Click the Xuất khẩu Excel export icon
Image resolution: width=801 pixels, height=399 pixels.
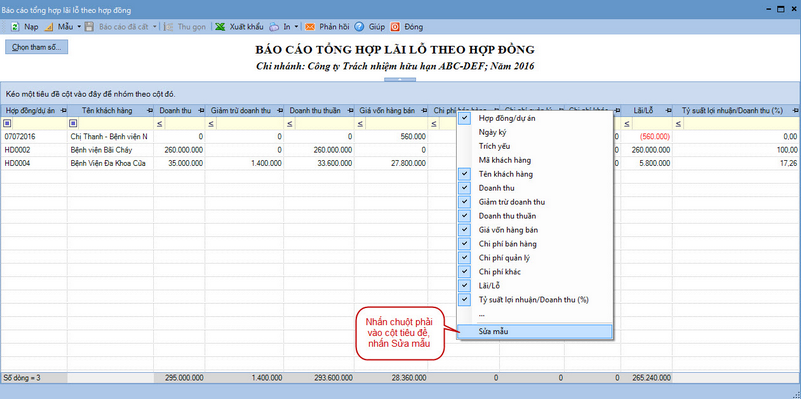(220, 27)
